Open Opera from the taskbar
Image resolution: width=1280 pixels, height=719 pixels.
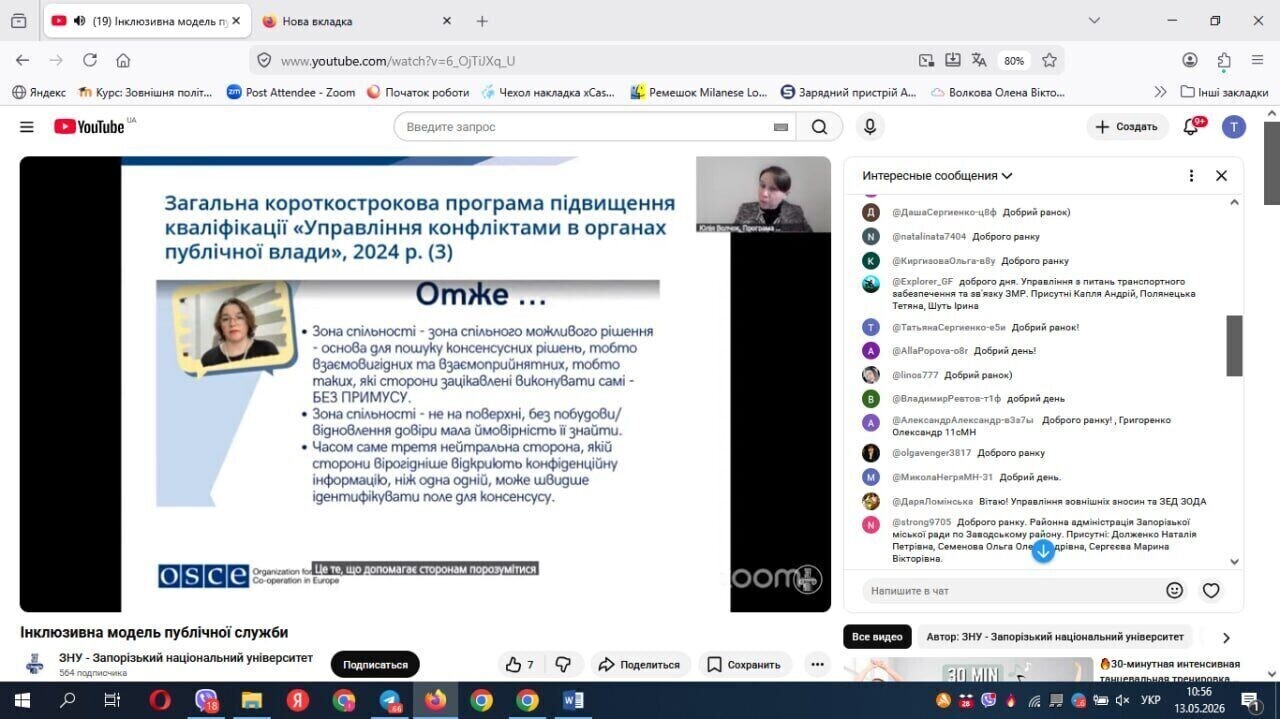coord(160,700)
